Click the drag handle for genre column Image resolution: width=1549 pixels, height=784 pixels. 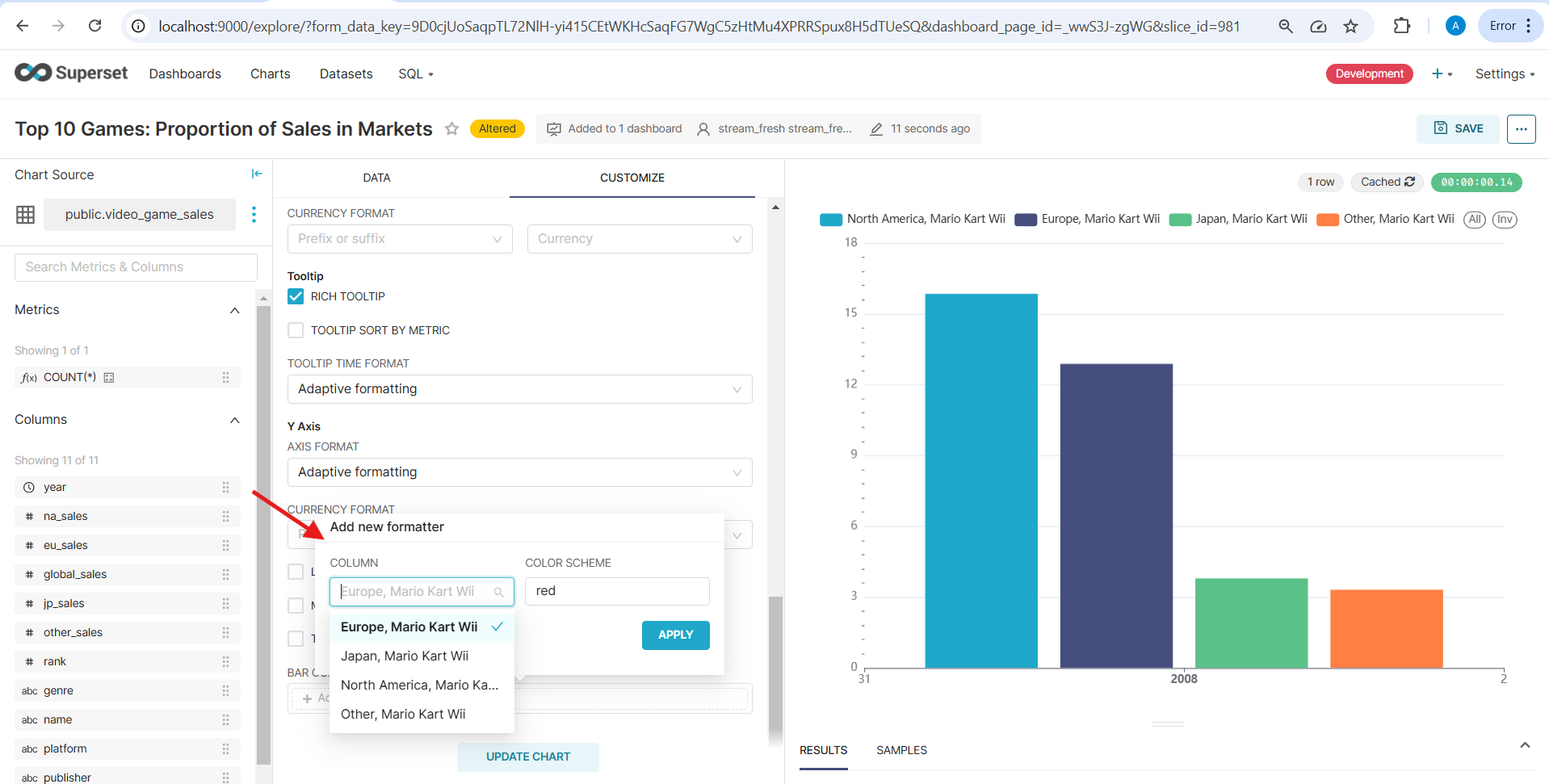coord(225,691)
